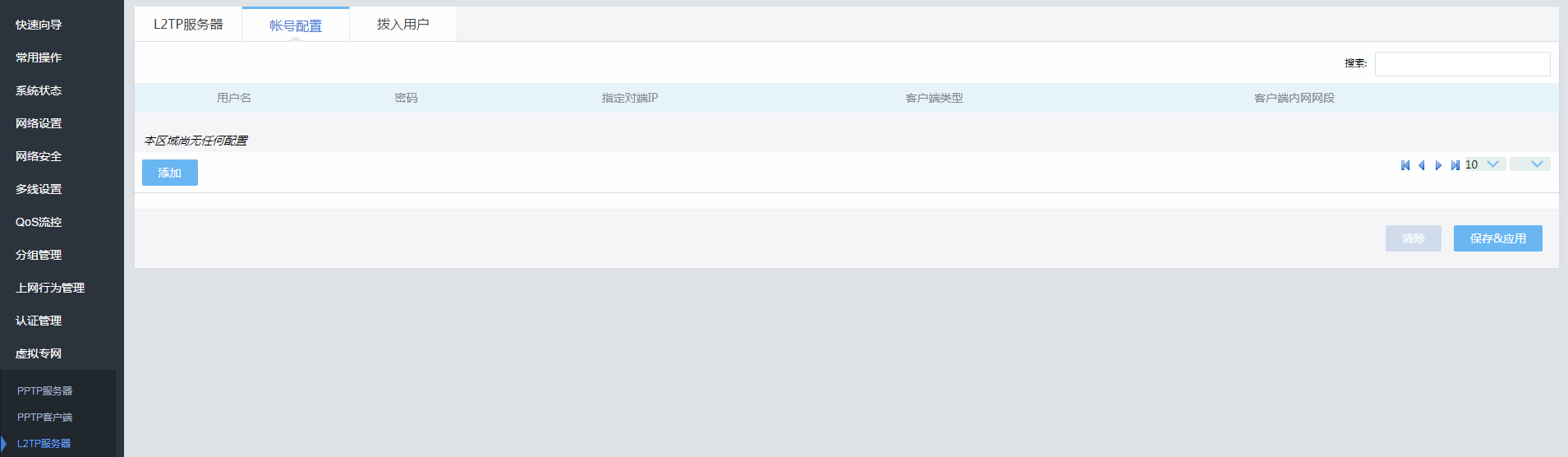Open PPTP服务器 in the sidebar submenu
The height and width of the screenshot is (457, 1568).
point(45,391)
